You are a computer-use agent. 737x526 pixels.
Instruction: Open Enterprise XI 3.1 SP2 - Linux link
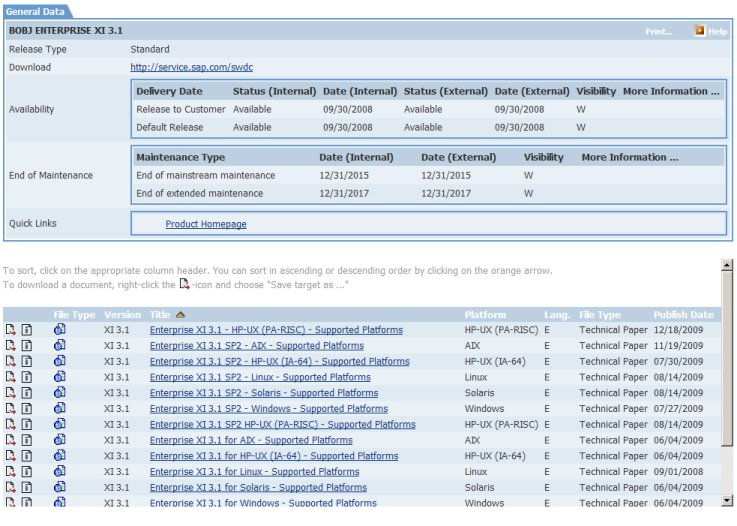coord(260,377)
